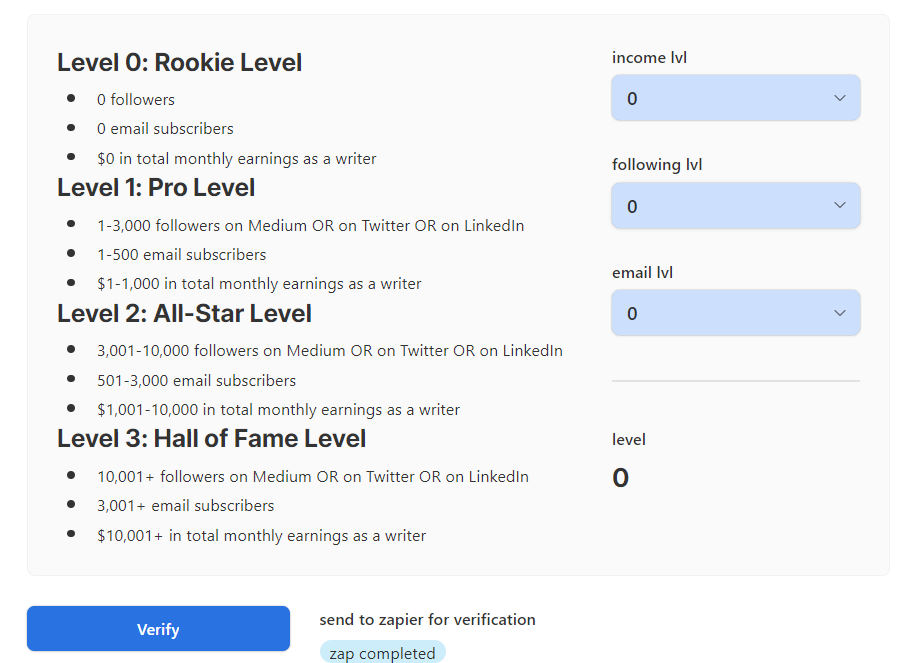Image resolution: width=905 pixels, height=663 pixels.
Task: Click the chevron arrow in income lvl dropdown
Action: pos(840,98)
